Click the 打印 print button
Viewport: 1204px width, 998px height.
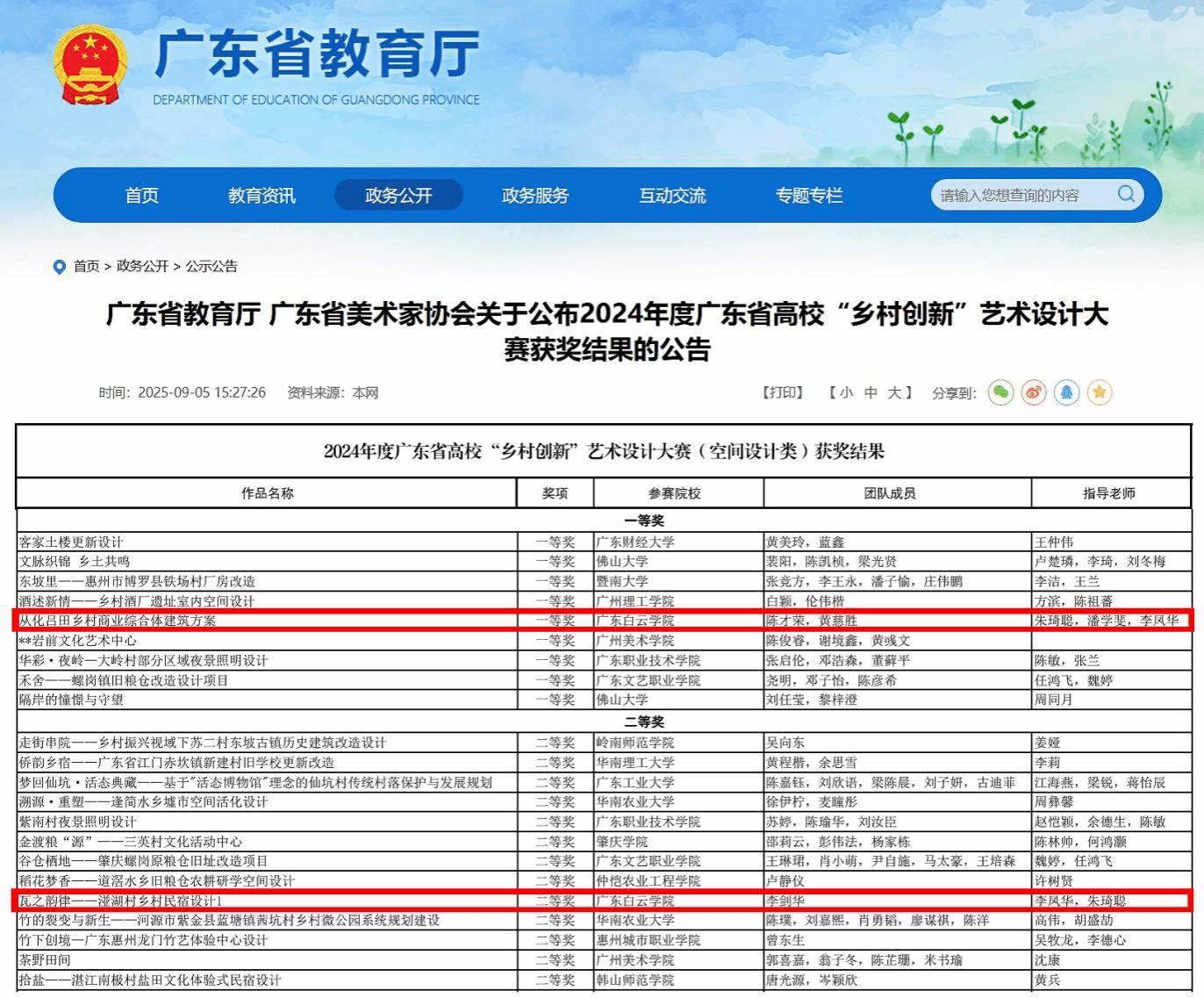tap(783, 392)
